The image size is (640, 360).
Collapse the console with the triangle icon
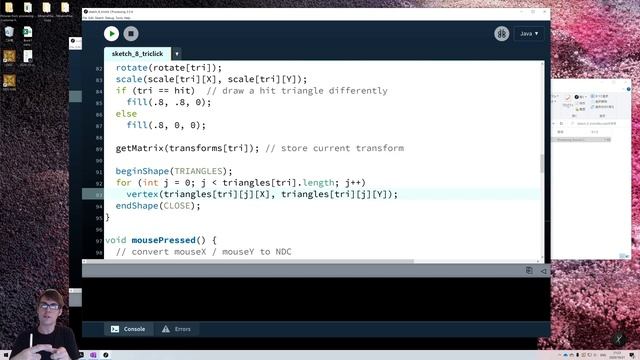tap(543, 271)
